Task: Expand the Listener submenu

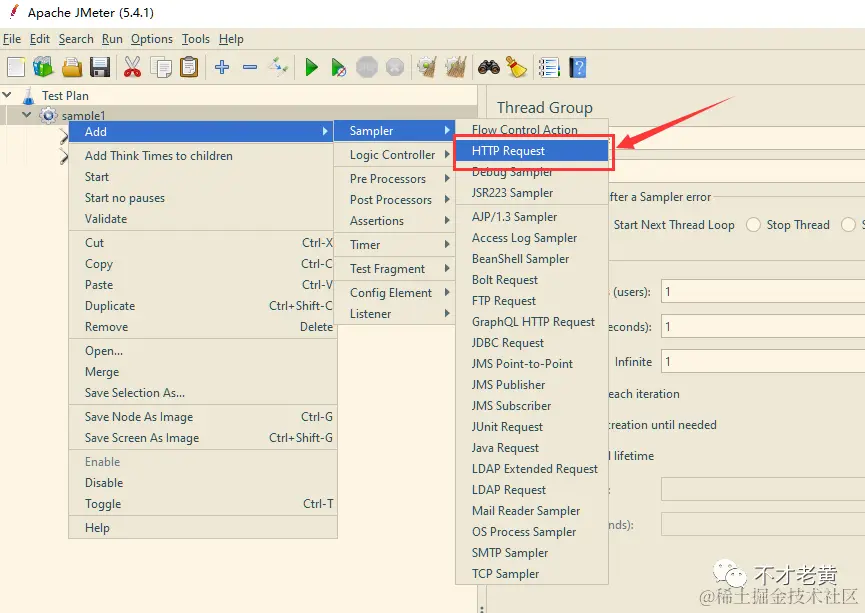Action: (394, 313)
